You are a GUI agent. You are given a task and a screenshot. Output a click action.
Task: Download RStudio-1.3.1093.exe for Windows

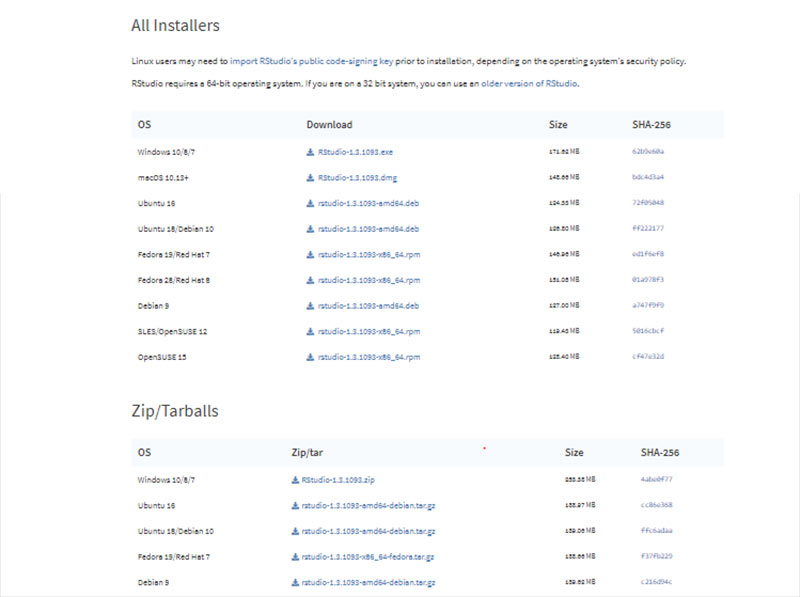[x=355, y=152]
